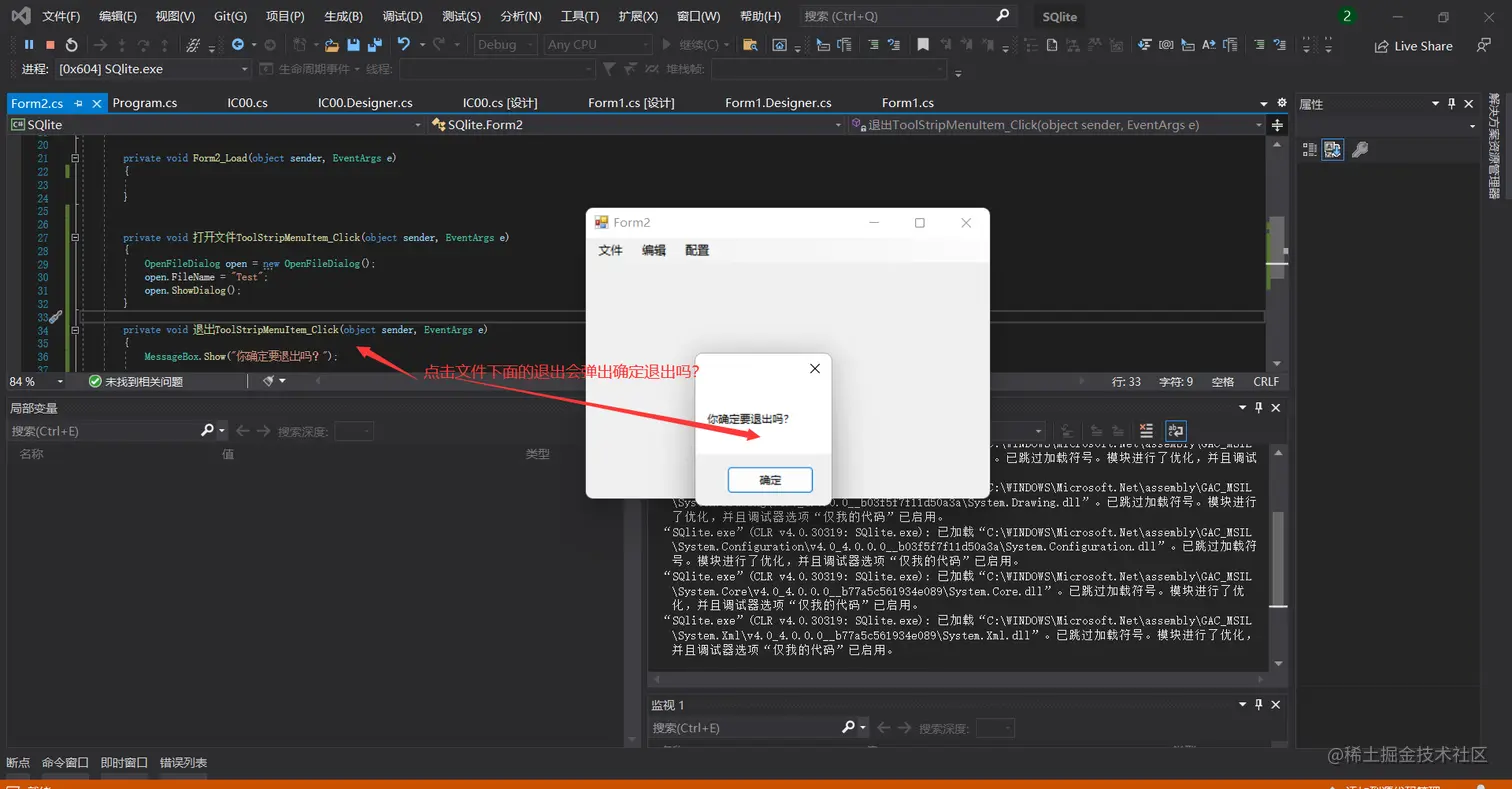
Task: Pause debugging with the Break All icon
Action: (29, 45)
